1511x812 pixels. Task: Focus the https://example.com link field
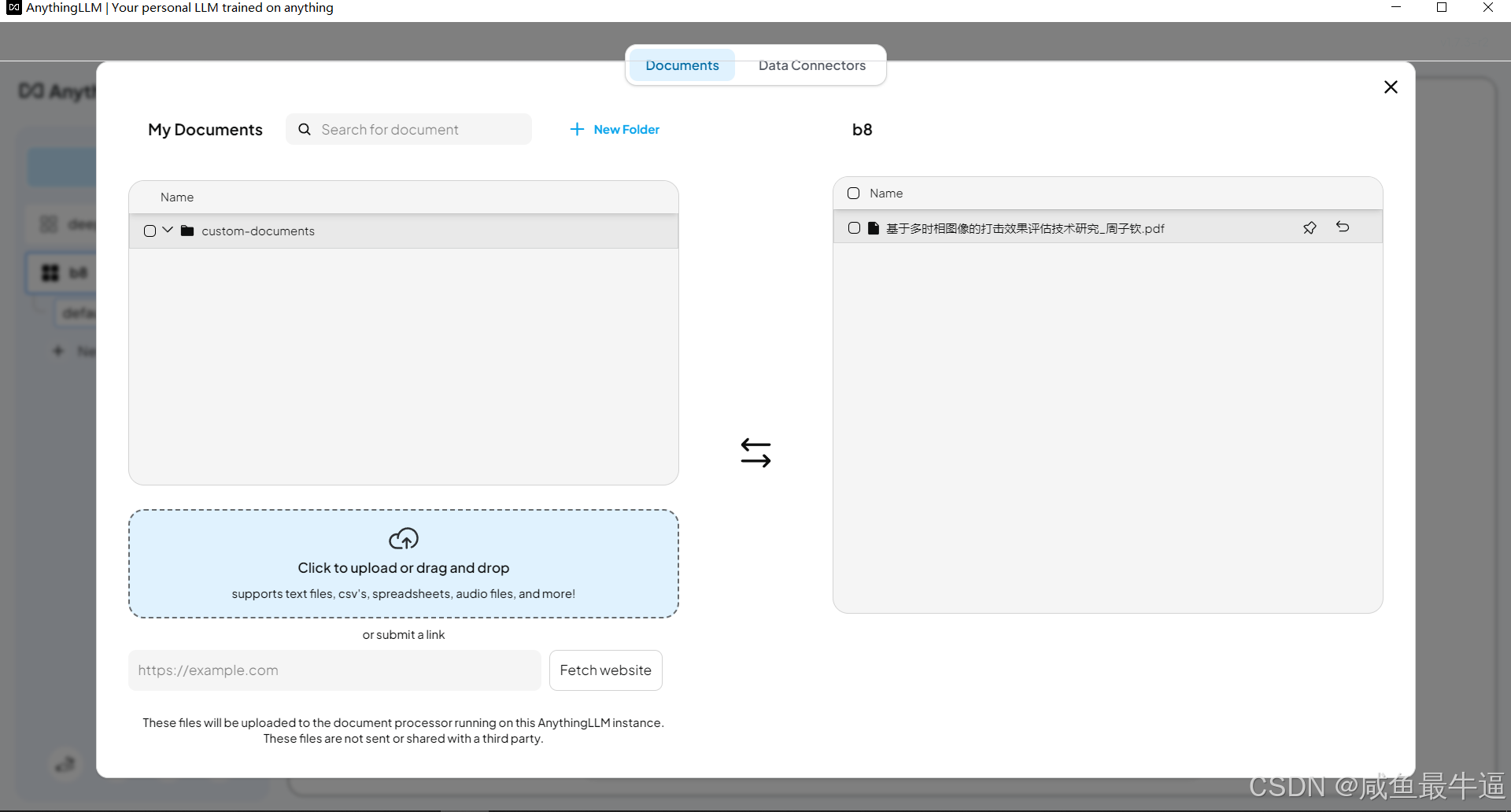(334, 670)
